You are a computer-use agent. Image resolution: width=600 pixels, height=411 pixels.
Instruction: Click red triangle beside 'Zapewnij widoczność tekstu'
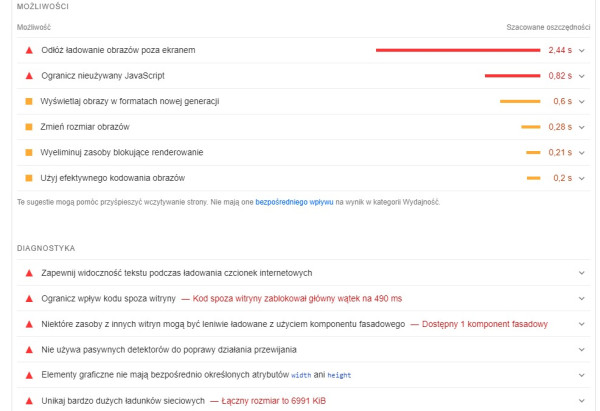coord(29,273)
